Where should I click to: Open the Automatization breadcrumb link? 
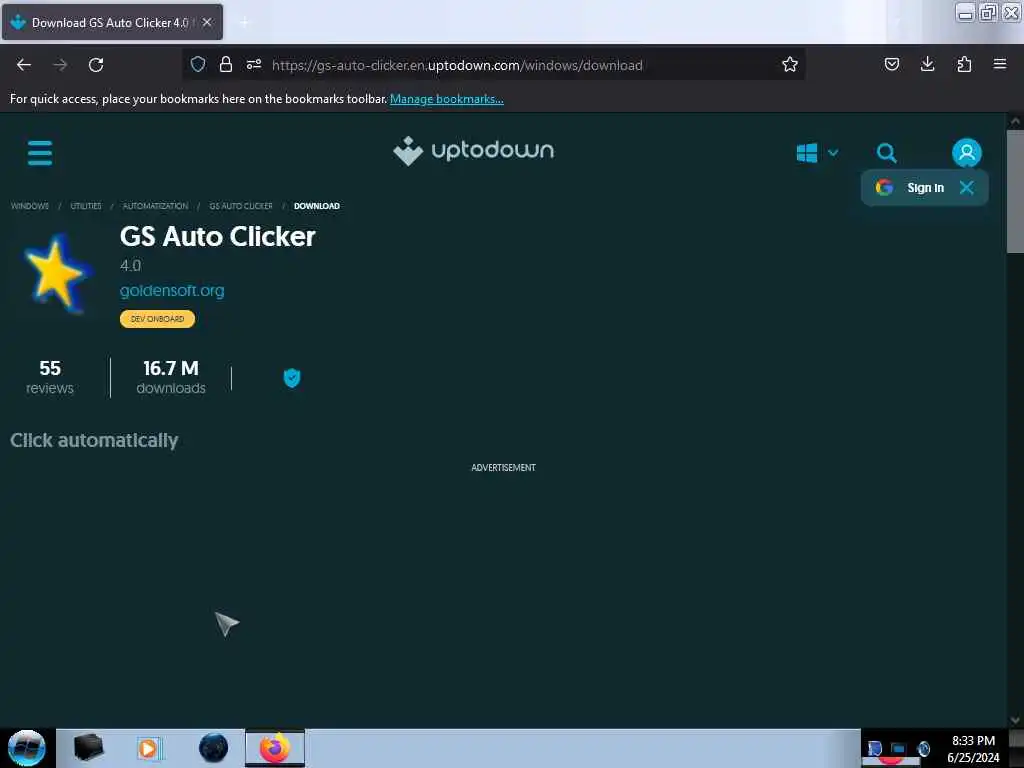click(x=155, y=206)
